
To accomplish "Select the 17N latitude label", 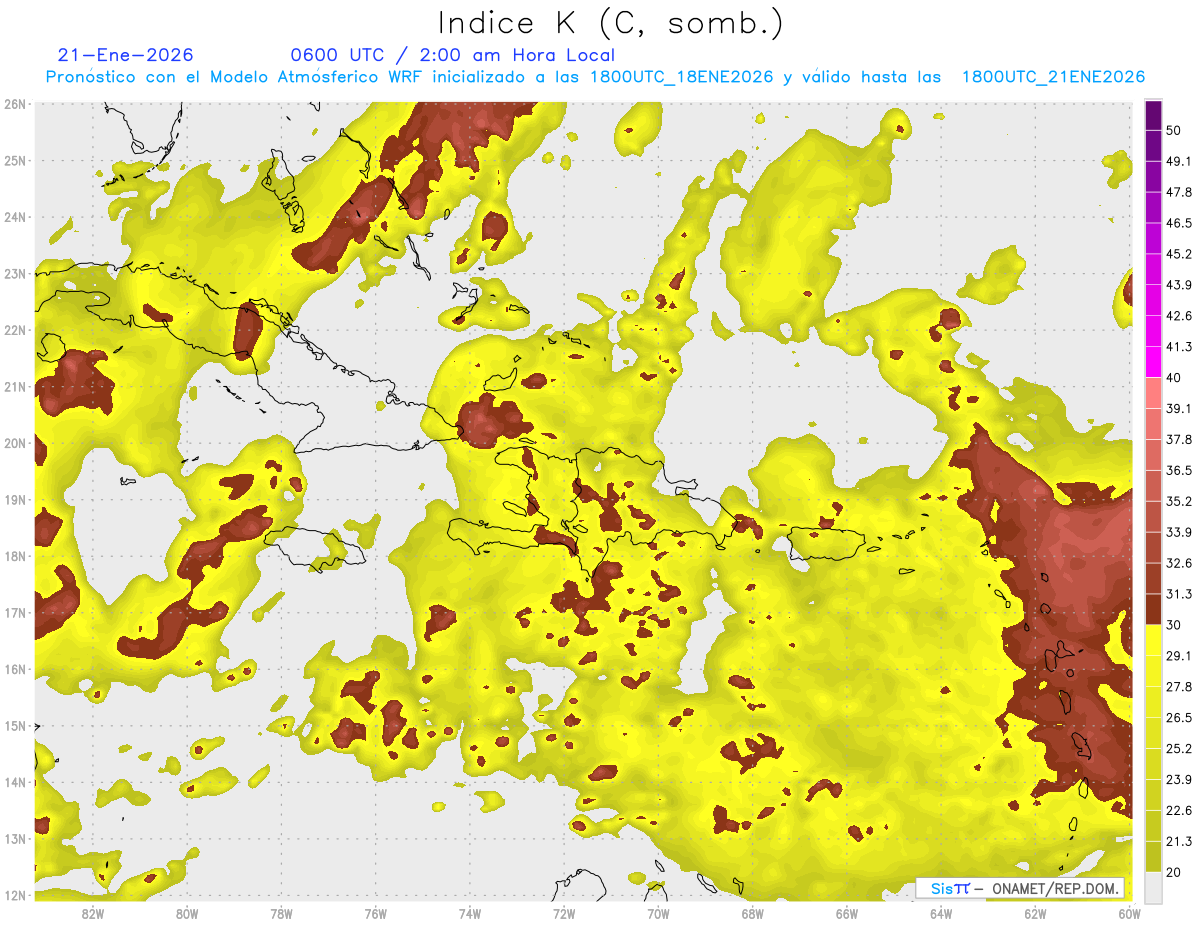I will click(x=14, y=612).
